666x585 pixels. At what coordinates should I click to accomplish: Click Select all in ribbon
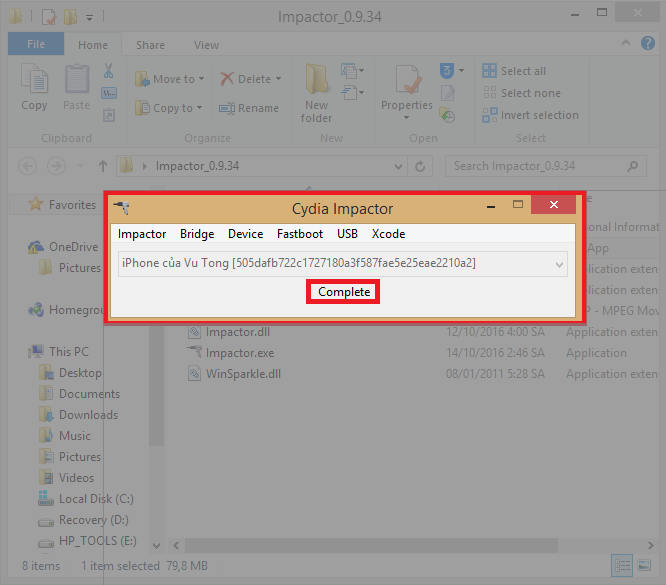click(x=514, y=71)
